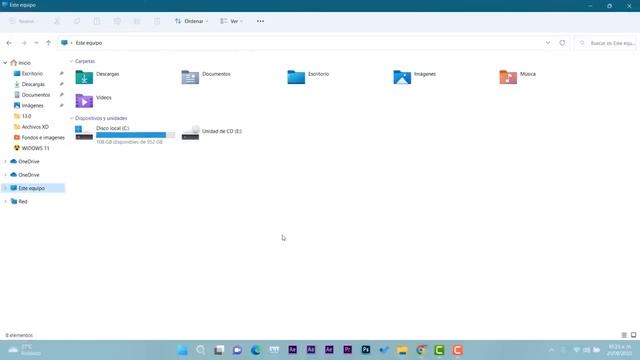Open the Escritorio folder

[308, 76]
